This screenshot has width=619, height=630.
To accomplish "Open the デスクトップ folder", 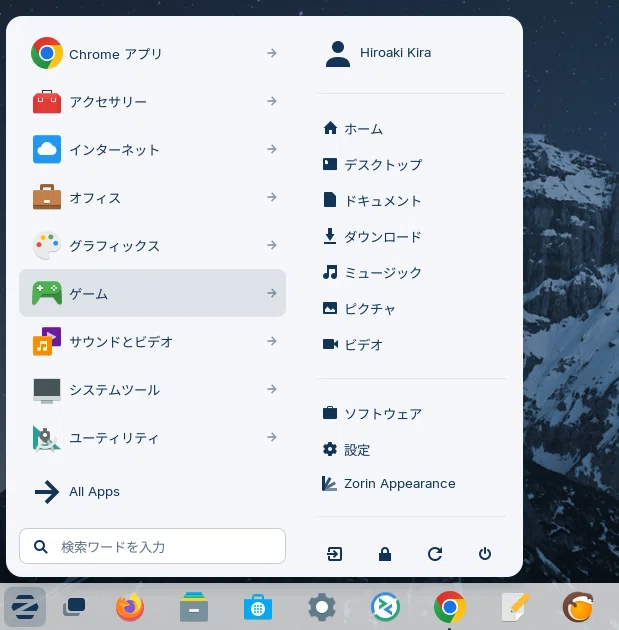I will click(411, 164).
